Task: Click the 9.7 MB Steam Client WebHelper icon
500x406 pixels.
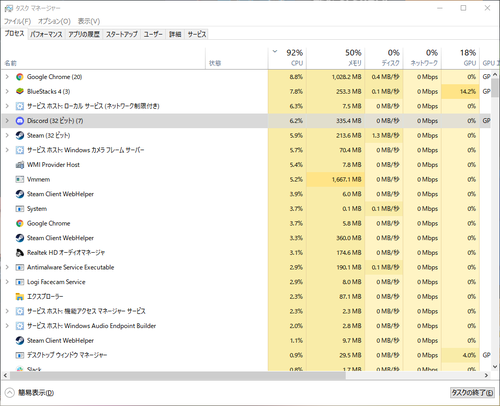Action: point(20,341)
